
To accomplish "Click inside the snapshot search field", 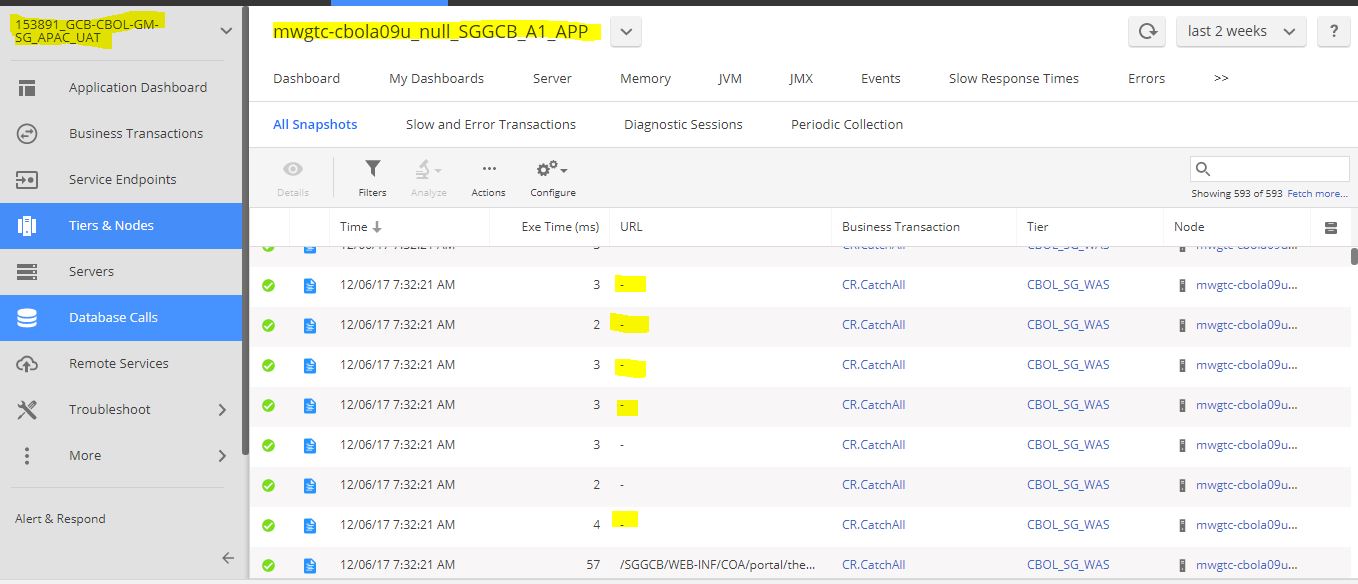I will coord(1270,168).
